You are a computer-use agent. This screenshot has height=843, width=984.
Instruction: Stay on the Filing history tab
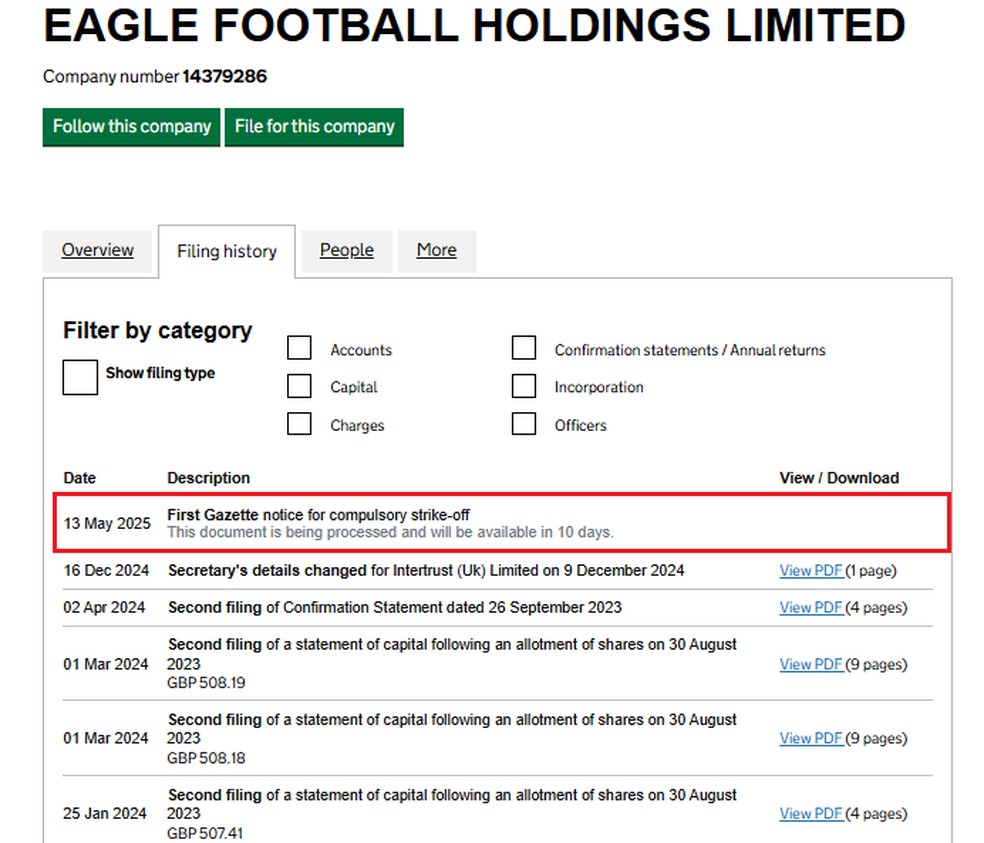click(226, 251)
